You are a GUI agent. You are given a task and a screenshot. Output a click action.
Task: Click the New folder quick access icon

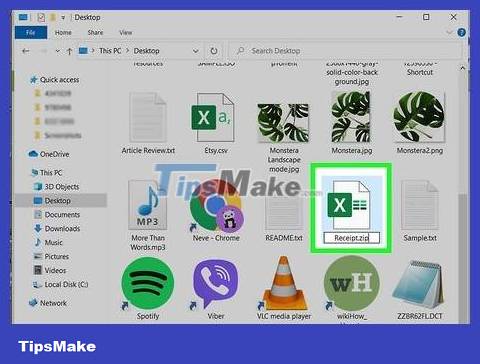pos(53,17)
